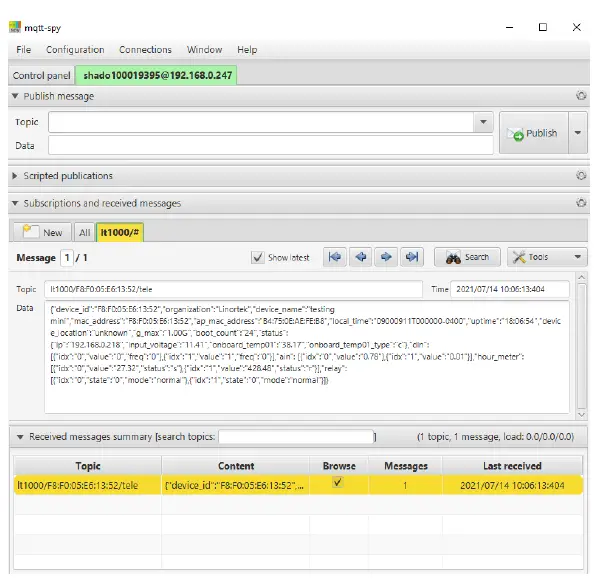Collapse Subscriptions and received messages section
Image resolution: width=603 pixels, height=579 pixels.
(15, 203)
